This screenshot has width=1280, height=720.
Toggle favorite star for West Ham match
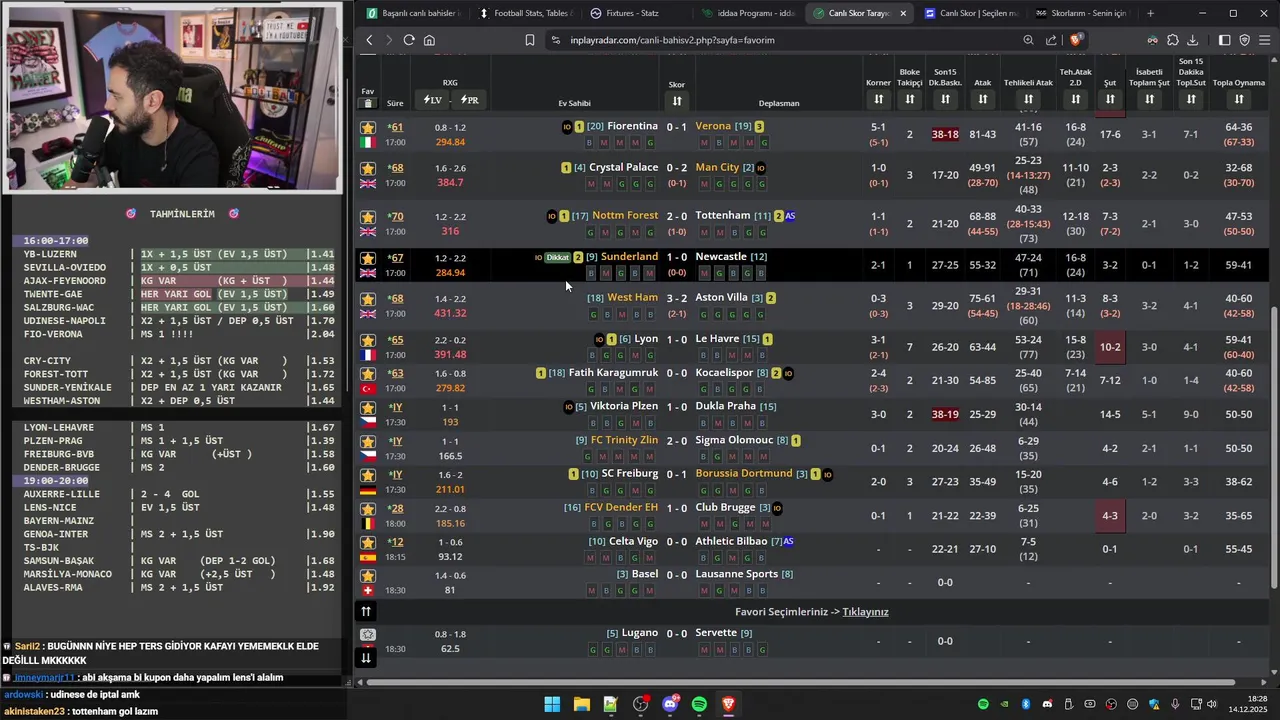[x=368, y=299]
